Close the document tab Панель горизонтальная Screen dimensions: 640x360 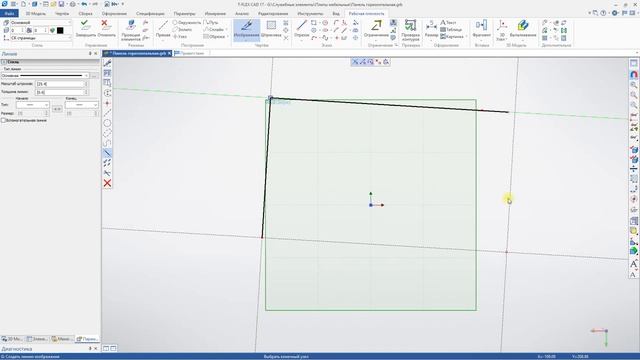pos(169,53)
